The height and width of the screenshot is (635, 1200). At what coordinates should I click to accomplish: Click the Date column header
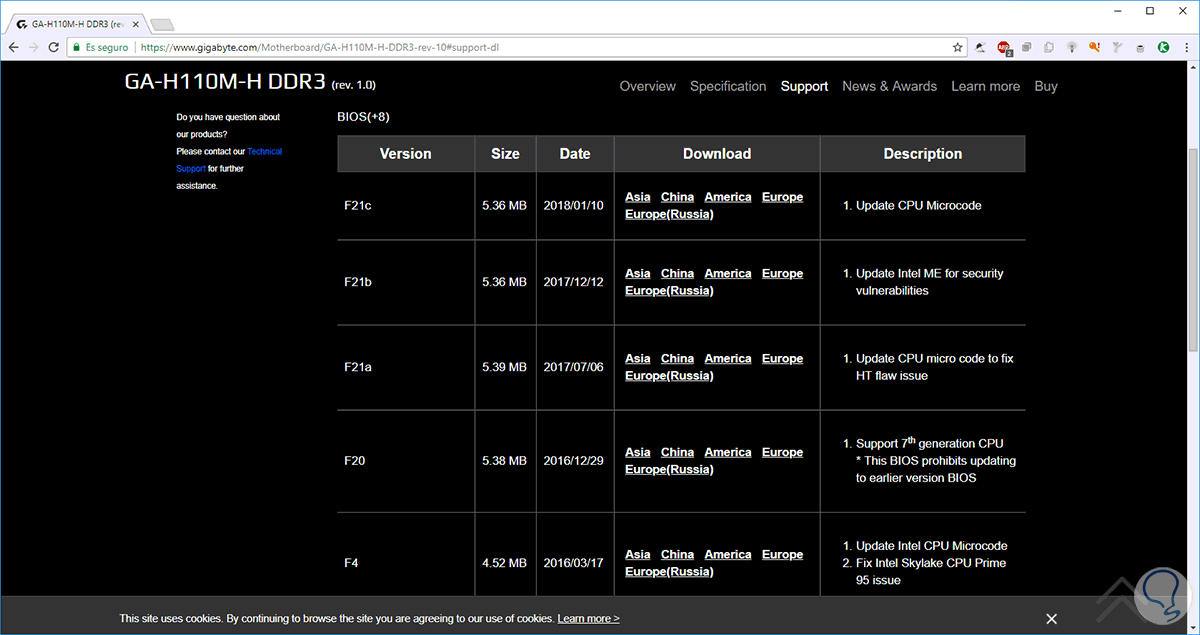tap(575, 154)
